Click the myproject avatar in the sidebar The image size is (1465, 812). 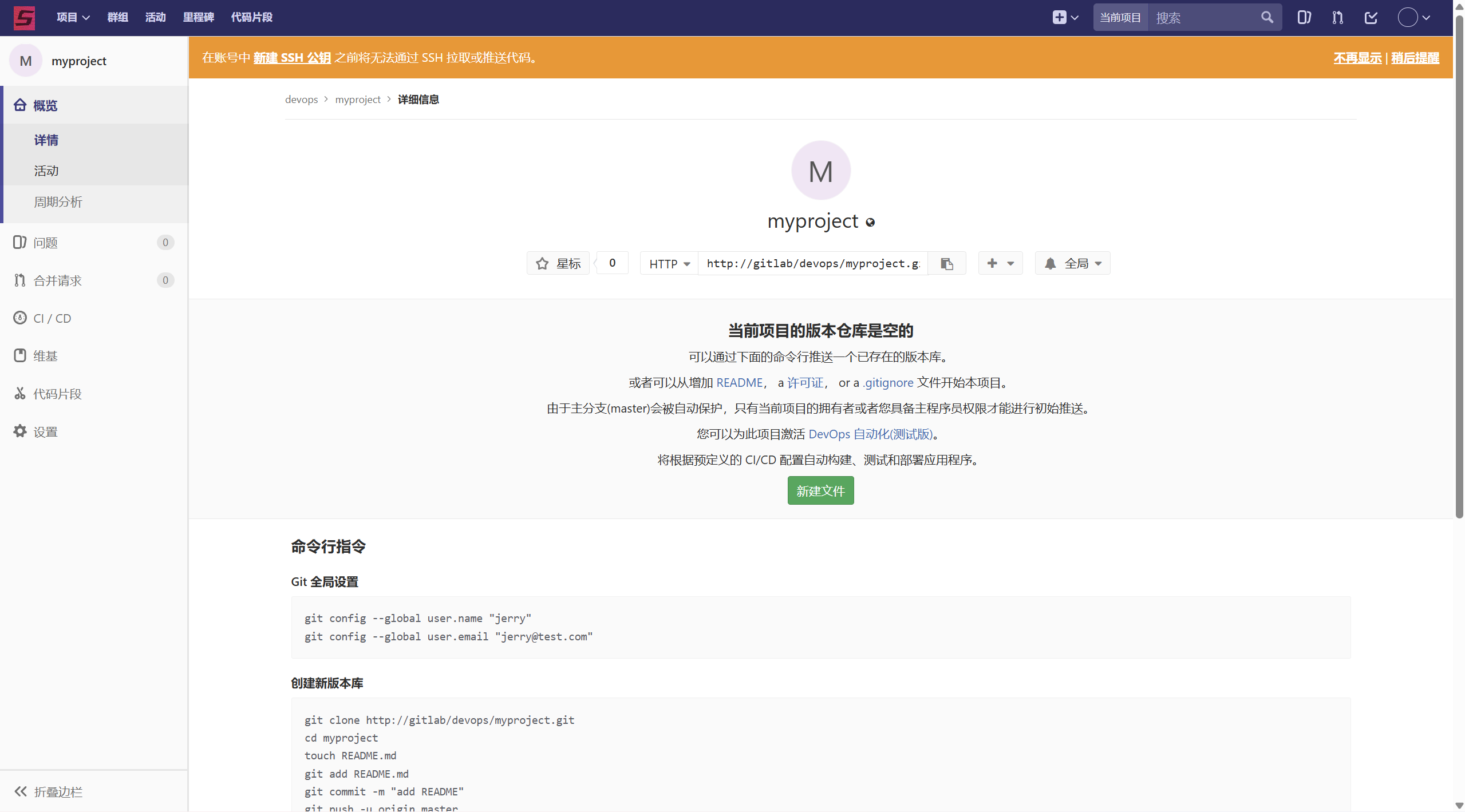(x=26, y=61)
